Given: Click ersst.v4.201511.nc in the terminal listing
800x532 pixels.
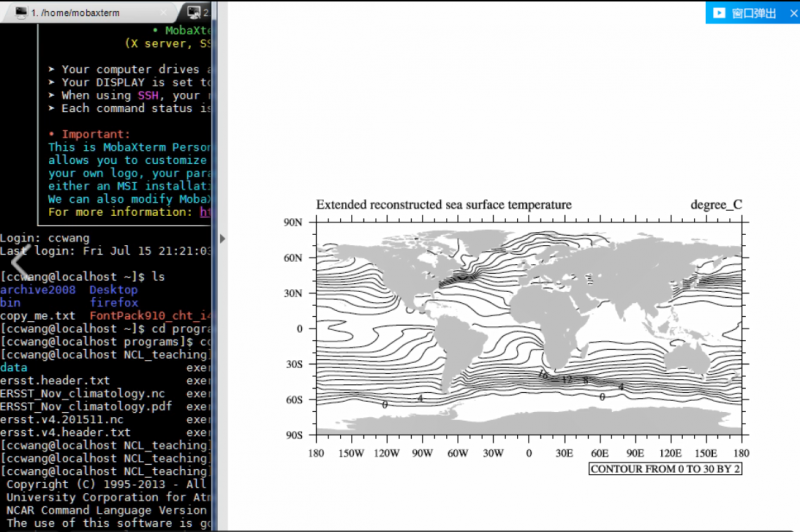Looking at the screenshot, I should [x=61, y=419].
